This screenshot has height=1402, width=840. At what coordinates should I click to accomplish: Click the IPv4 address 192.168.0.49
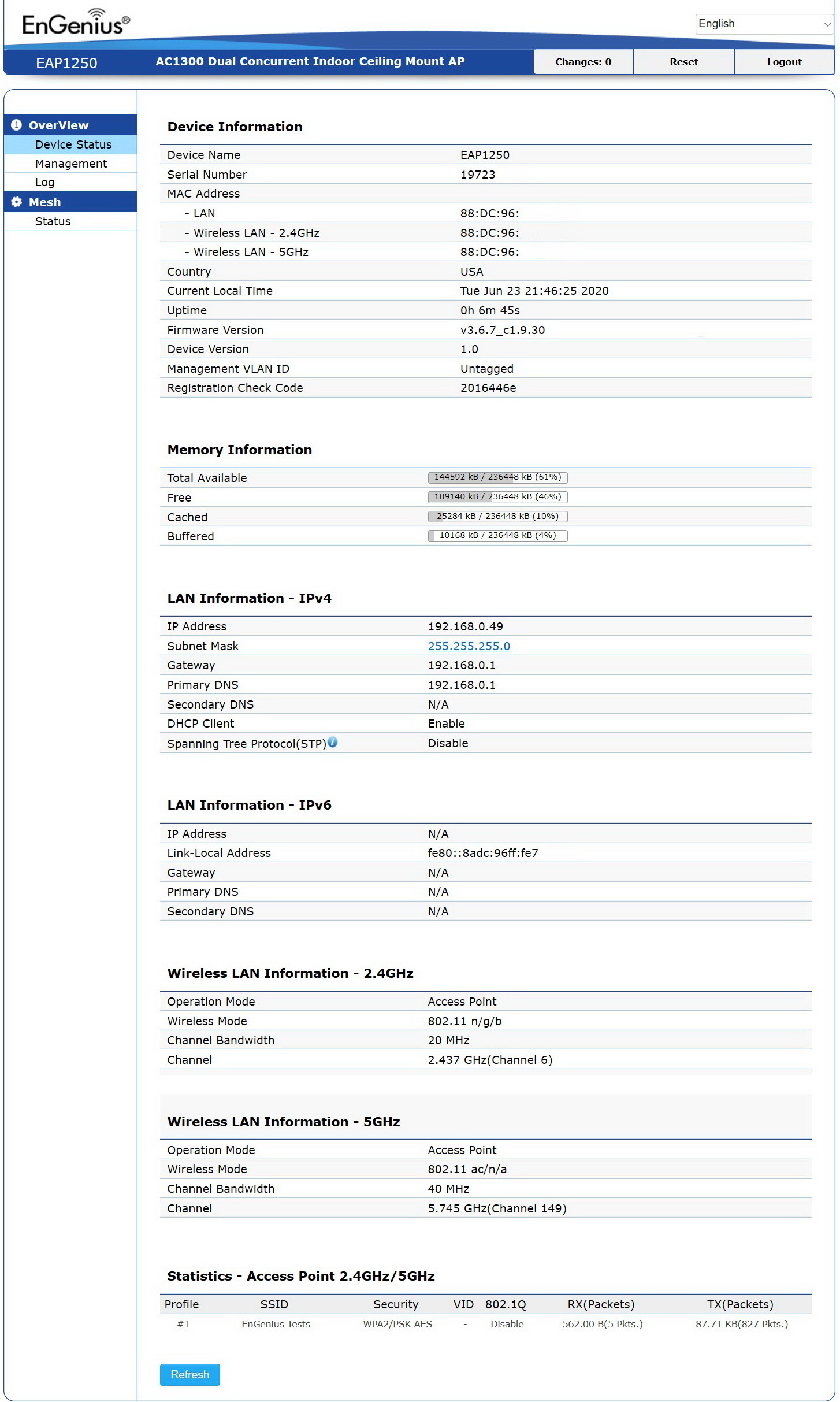[x=465, y=626]
